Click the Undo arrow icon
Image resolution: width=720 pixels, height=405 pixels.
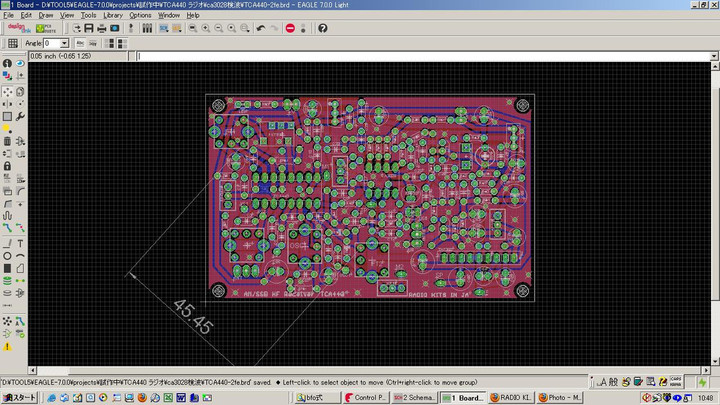click(260, 28)
